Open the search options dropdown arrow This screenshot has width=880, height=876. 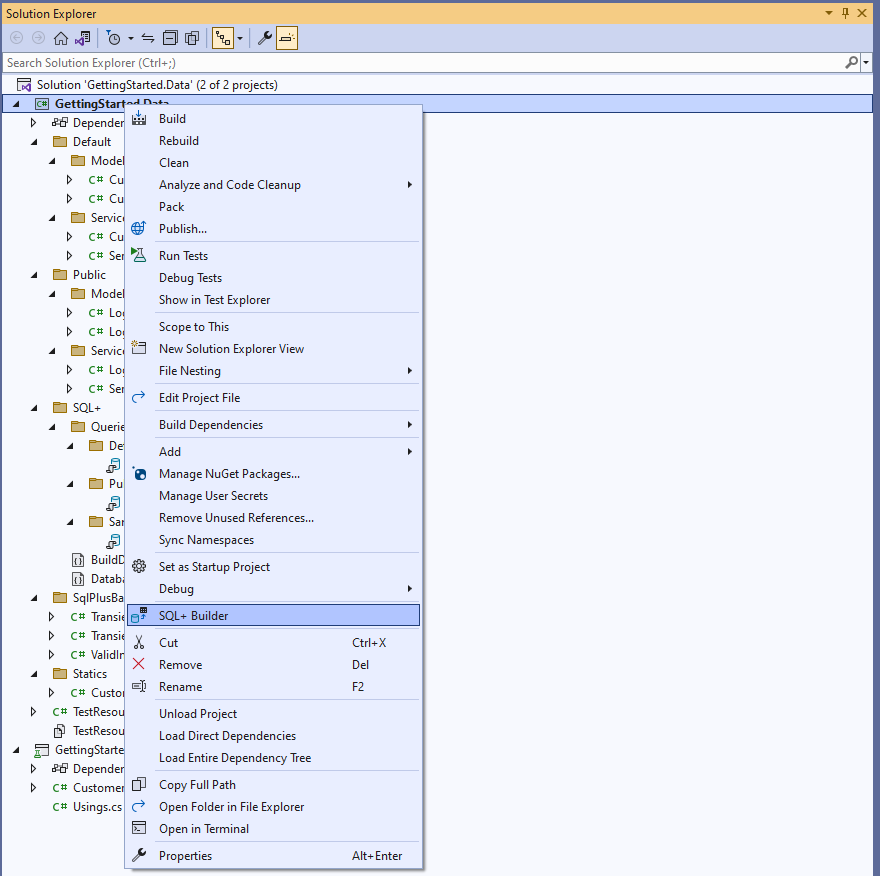(867, 62)
